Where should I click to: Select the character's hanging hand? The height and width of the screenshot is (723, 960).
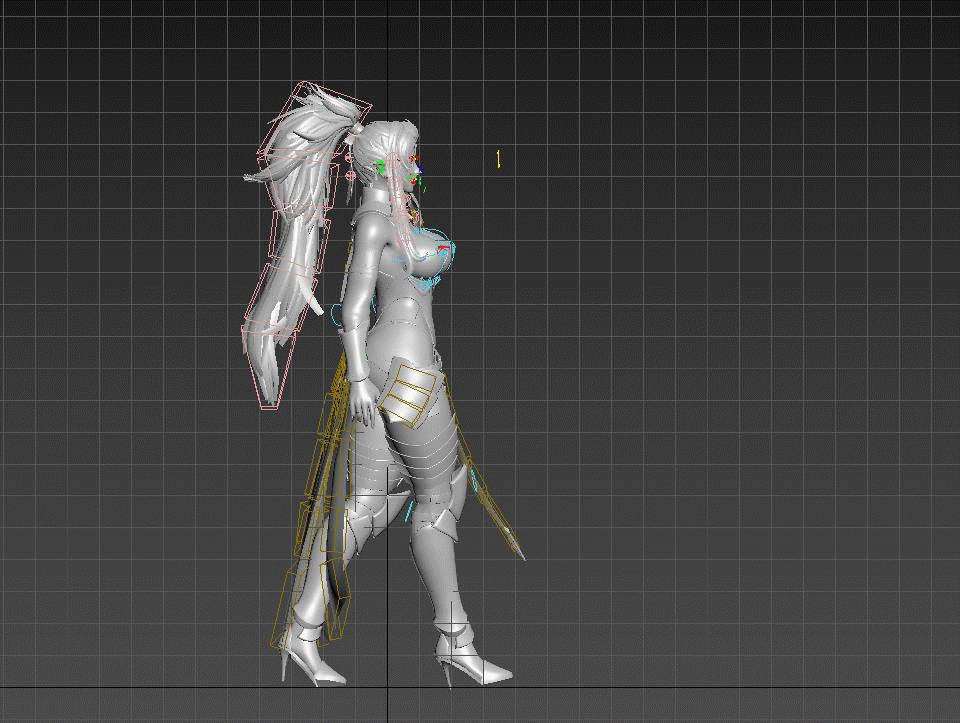coord(366,402)
